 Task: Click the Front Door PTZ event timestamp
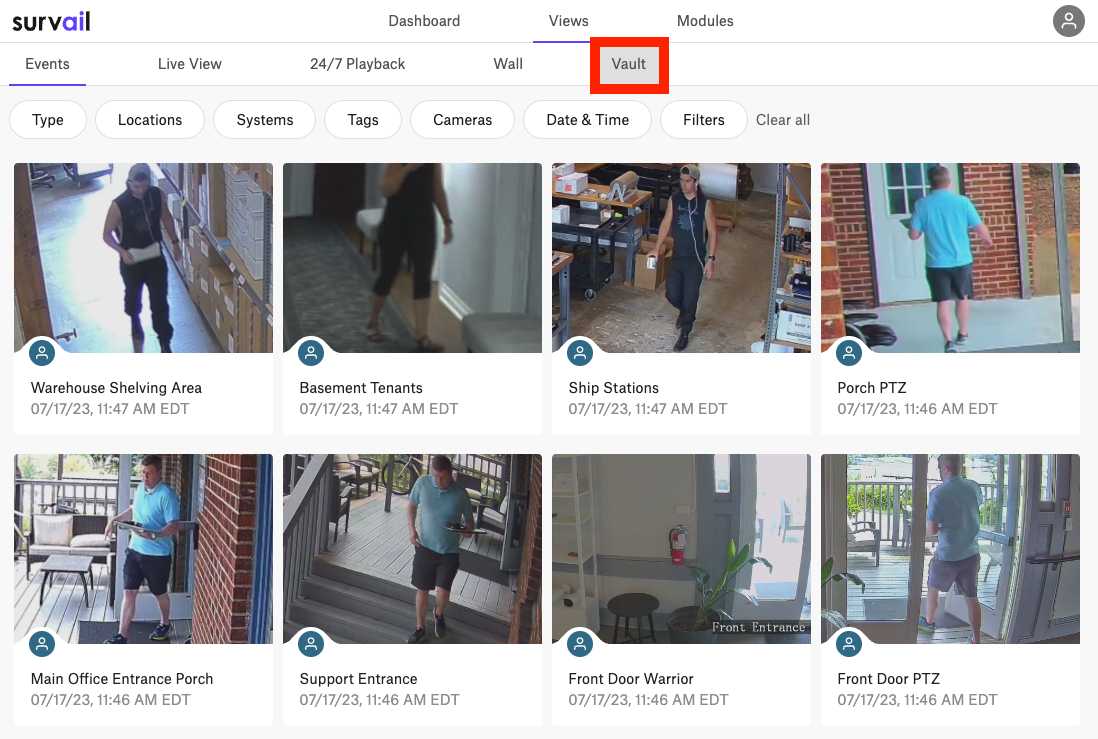(917, 700)
